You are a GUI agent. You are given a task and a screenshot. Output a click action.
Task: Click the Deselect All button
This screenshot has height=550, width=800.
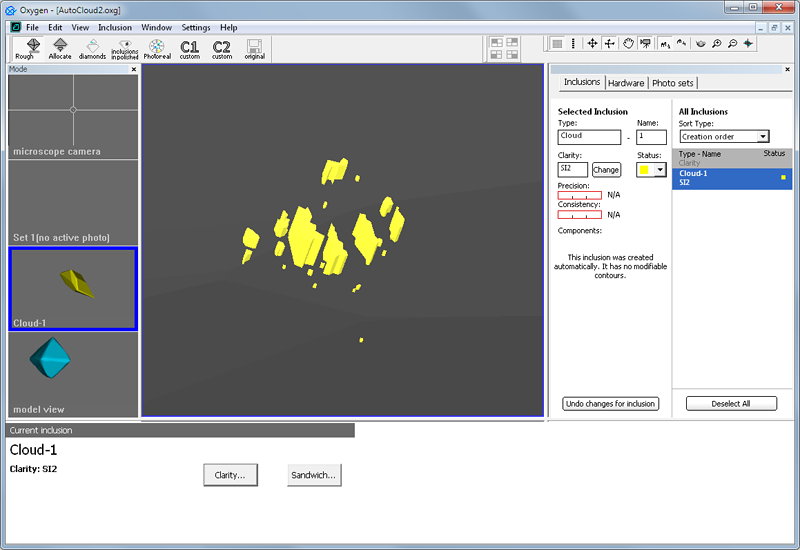[731, 404]
